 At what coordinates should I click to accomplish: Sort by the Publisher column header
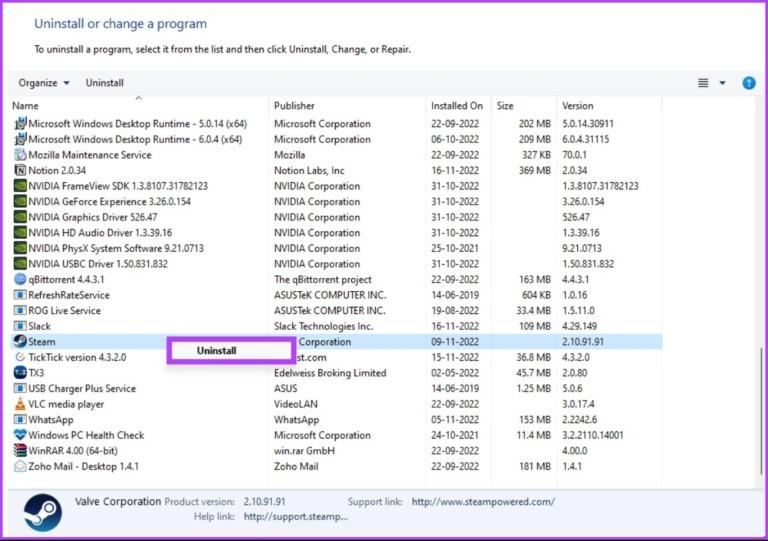pyautogui.click(x=294, y=105)
